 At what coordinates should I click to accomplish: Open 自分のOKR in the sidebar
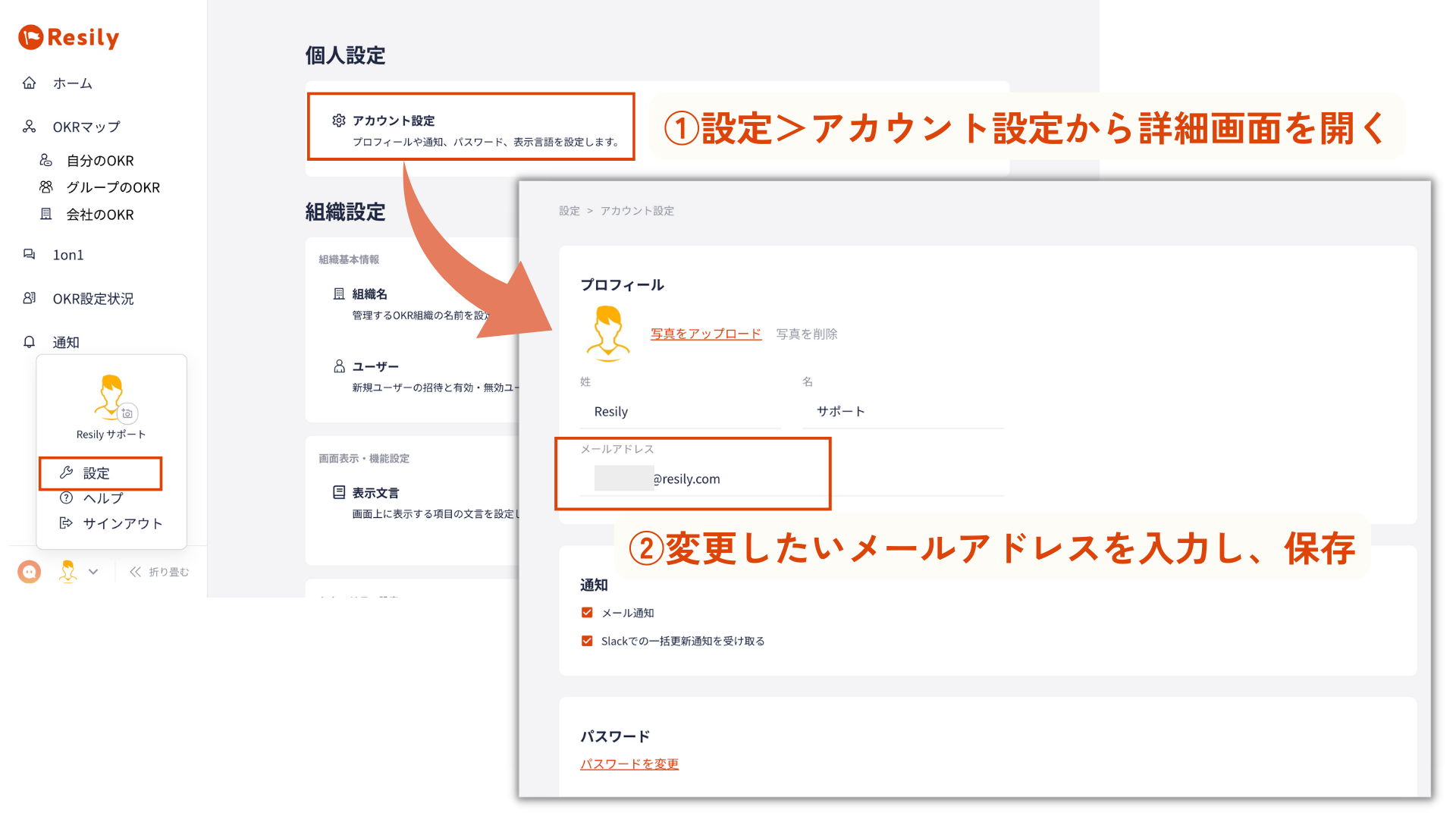pos(100,161)
